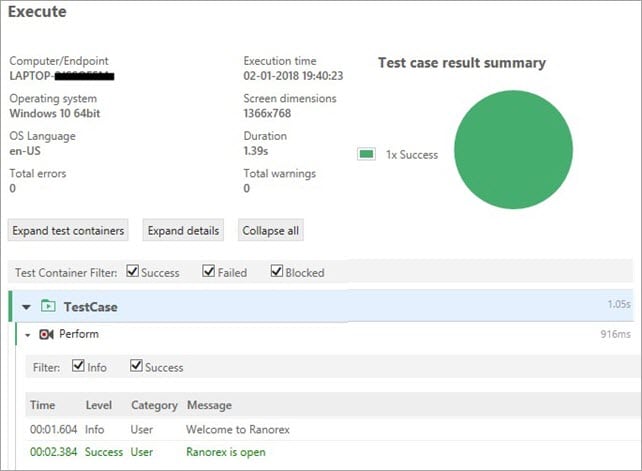The image size is (642, 471).
Task: Click the Message column header
Action: (x=208, y=405)
